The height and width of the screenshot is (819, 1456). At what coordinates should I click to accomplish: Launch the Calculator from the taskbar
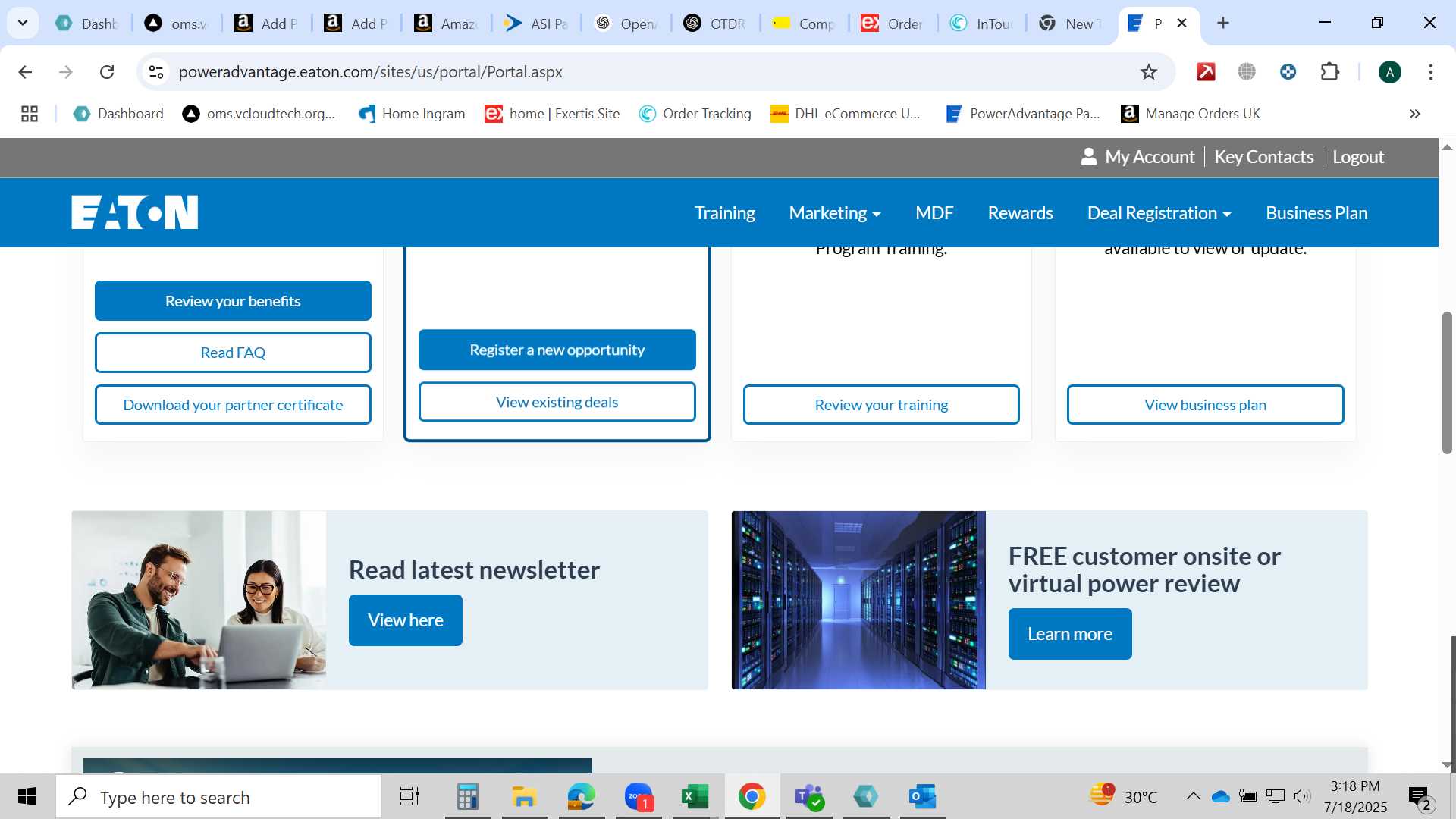coord(468,797)
